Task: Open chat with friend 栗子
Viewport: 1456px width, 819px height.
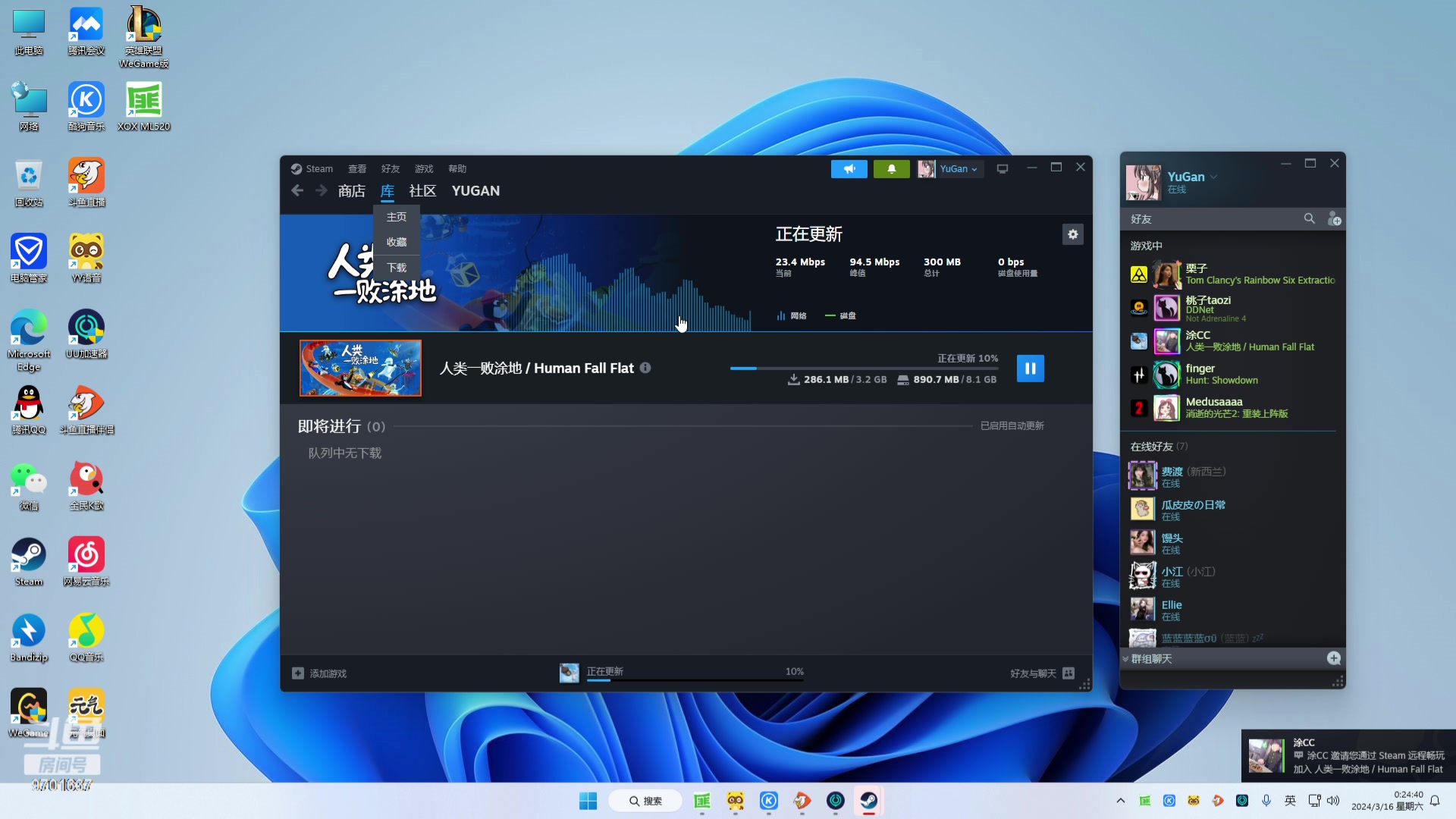Action: [1232, 275]
